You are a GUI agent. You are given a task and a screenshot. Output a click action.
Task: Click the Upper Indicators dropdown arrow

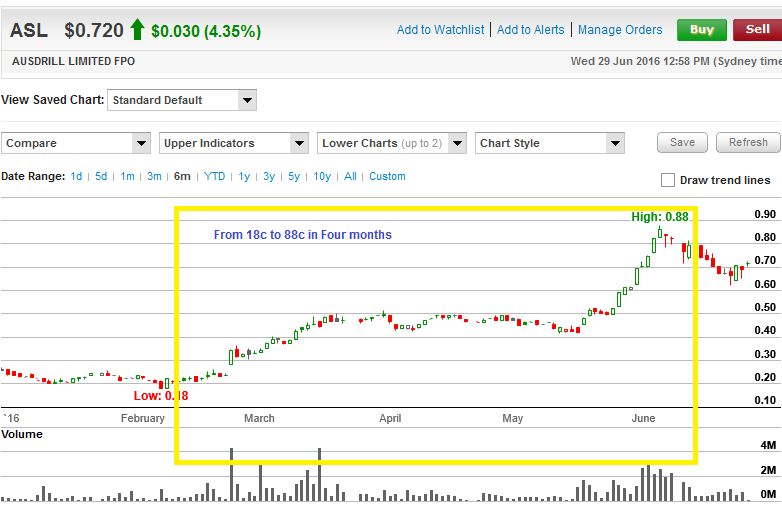click(299, 143)
